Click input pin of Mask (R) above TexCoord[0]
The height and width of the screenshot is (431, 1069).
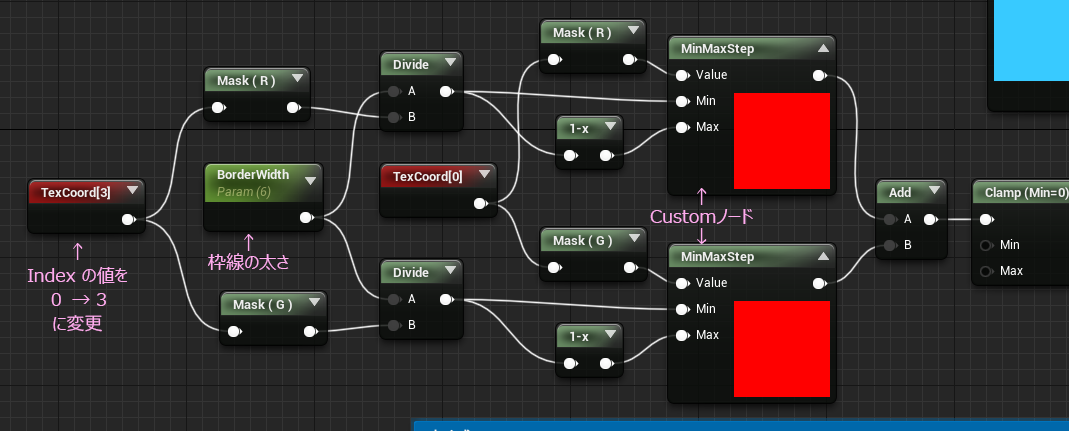[554, 60]
